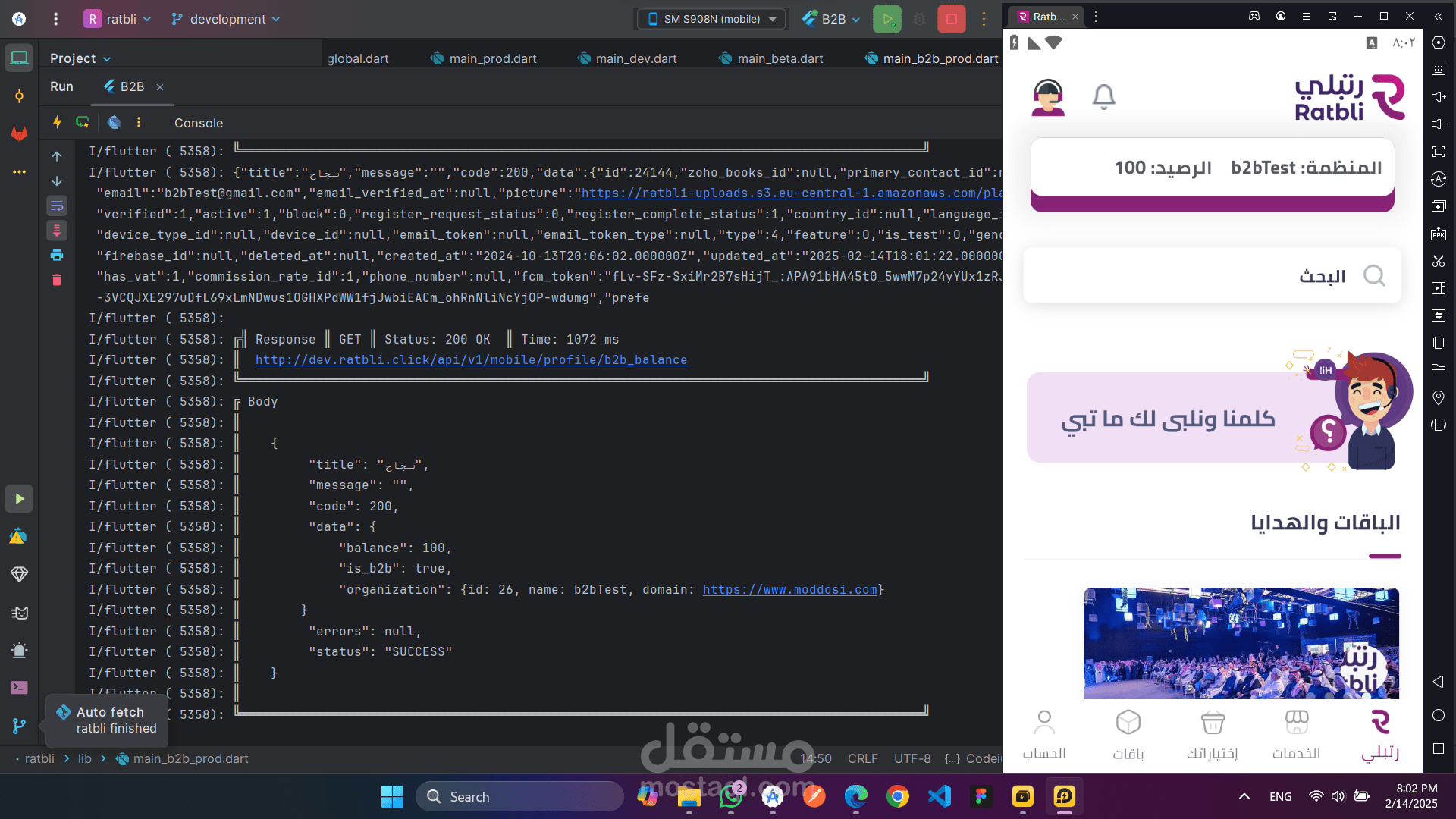Open Chrome from the Windows taskbar

point(897,797)
